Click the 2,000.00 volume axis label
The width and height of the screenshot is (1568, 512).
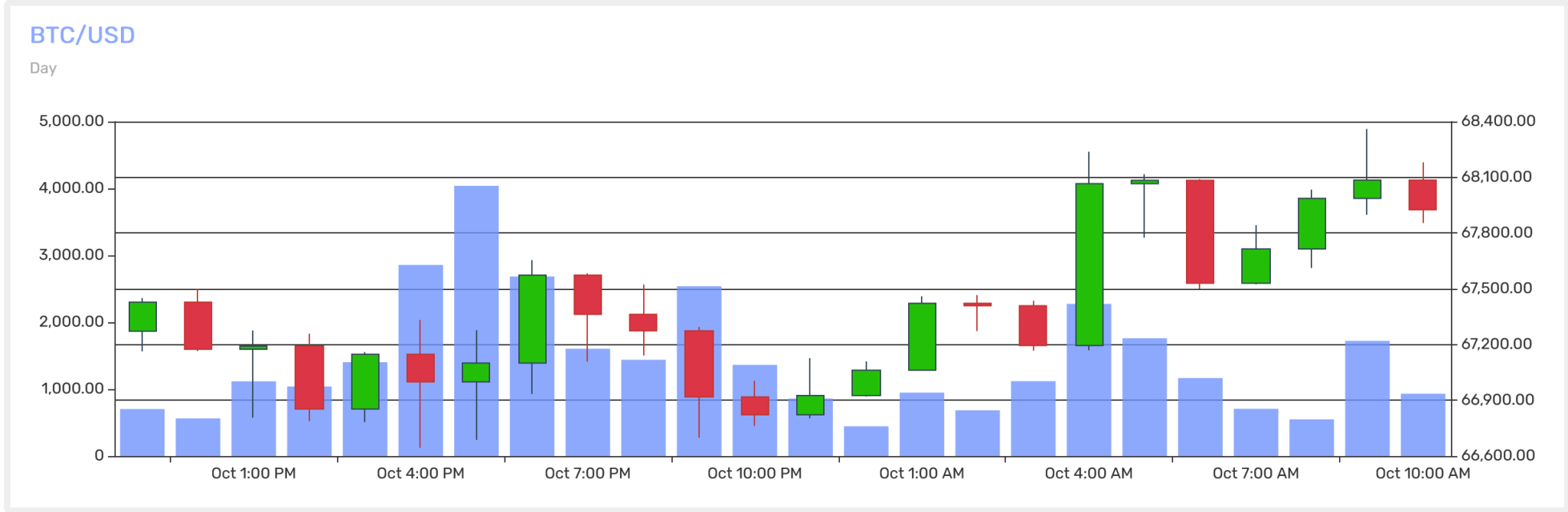point(71,321)
